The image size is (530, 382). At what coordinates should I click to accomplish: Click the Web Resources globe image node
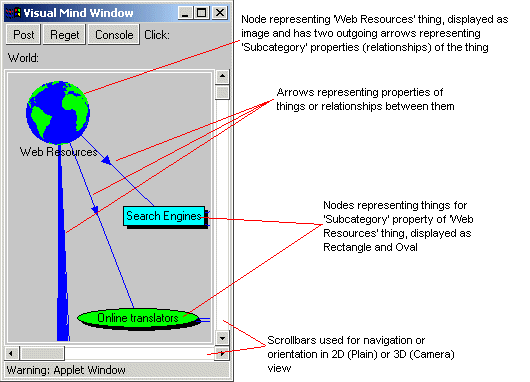(58, 112)
